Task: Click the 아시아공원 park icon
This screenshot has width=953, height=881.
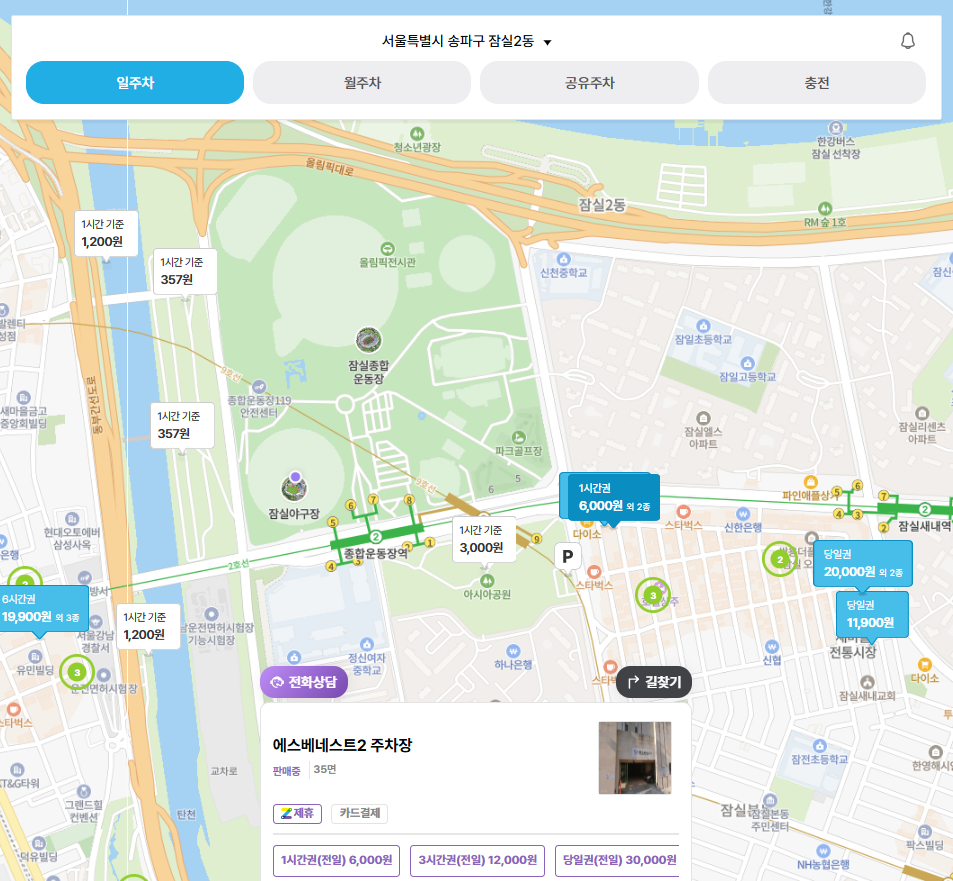Action: coord(487,580)
